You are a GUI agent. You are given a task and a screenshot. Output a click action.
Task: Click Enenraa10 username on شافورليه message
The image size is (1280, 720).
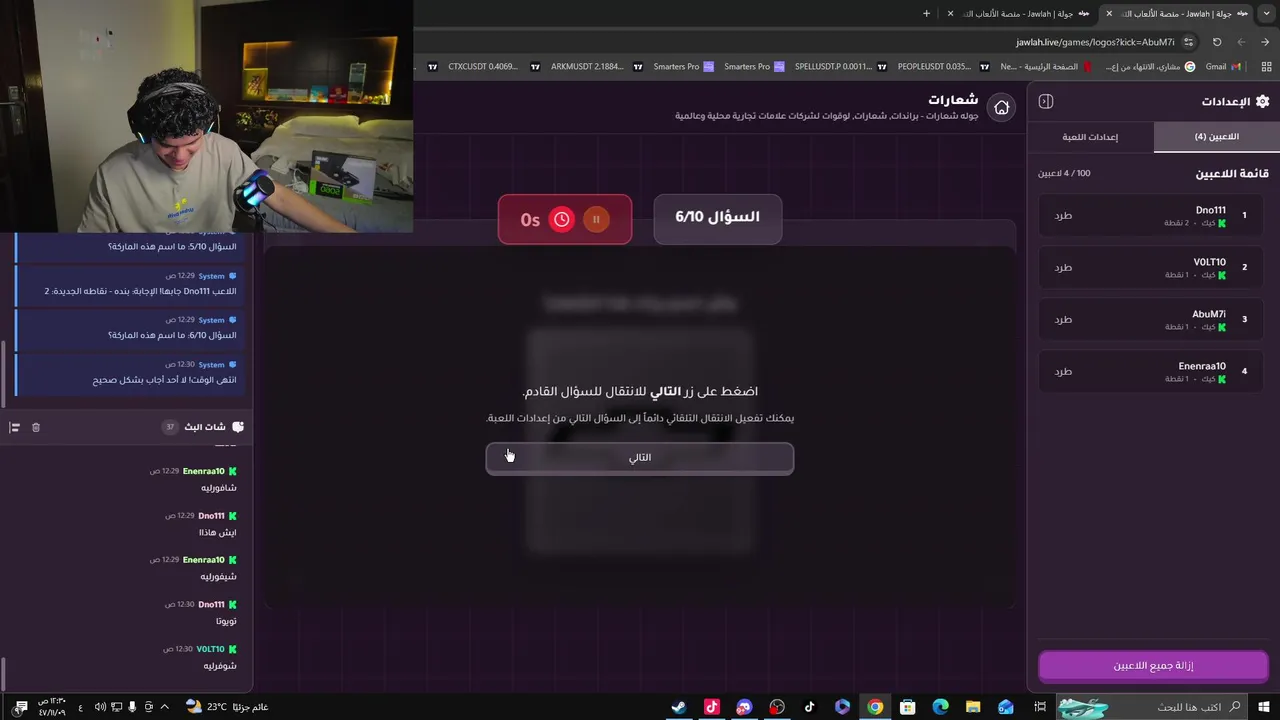[x=204, y=471]
